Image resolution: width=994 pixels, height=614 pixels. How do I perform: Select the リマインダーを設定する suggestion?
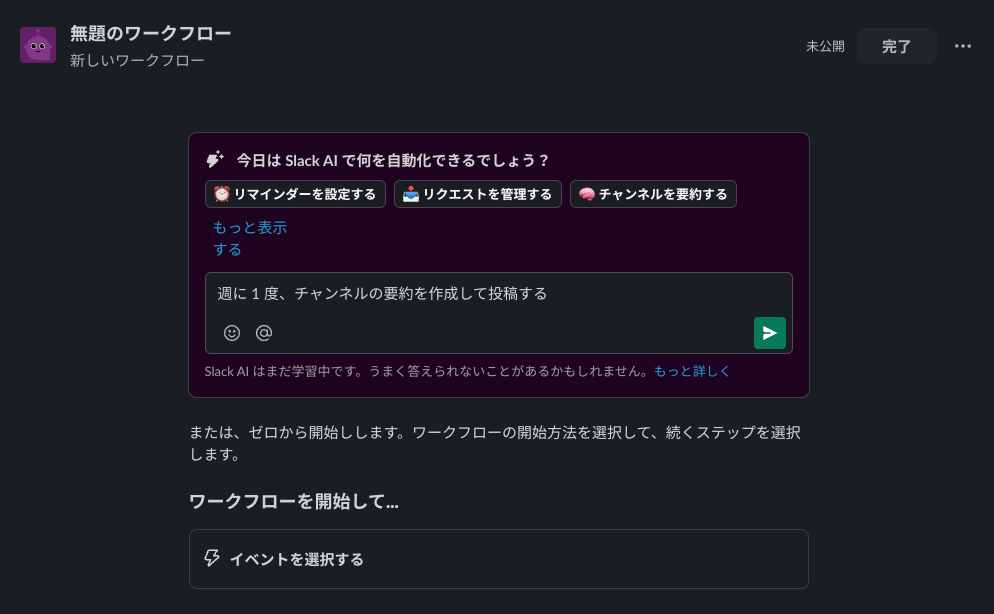(x=296, y=194)
